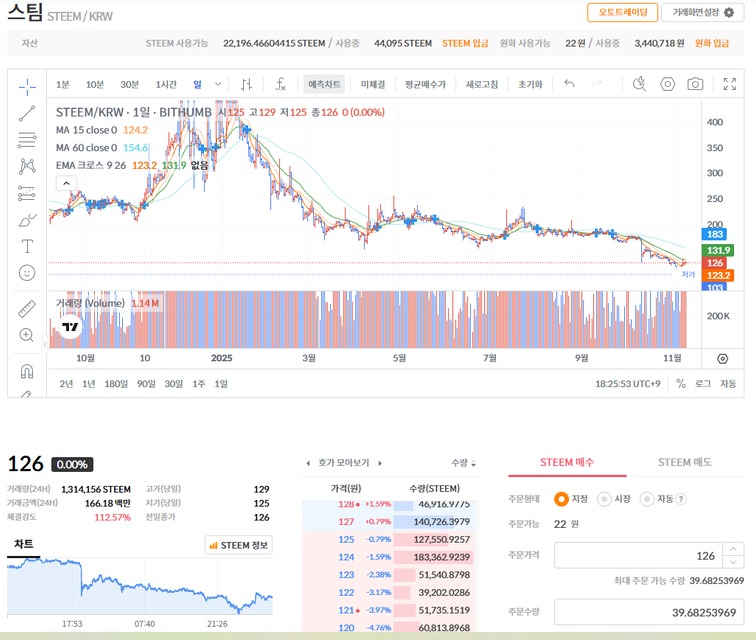Open the indicators fx menu
The height and width of the screenshot is (640, 756).
click(281, 84)
